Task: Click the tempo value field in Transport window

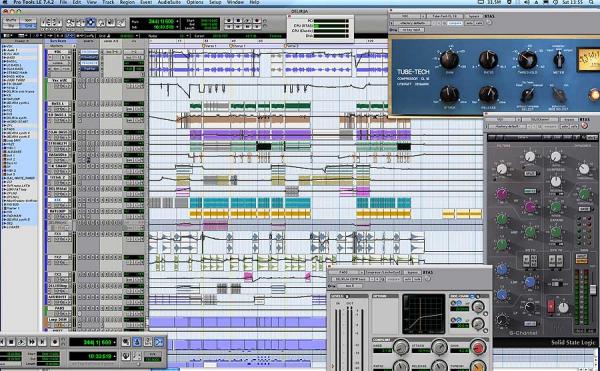Action: pos(152,360)
